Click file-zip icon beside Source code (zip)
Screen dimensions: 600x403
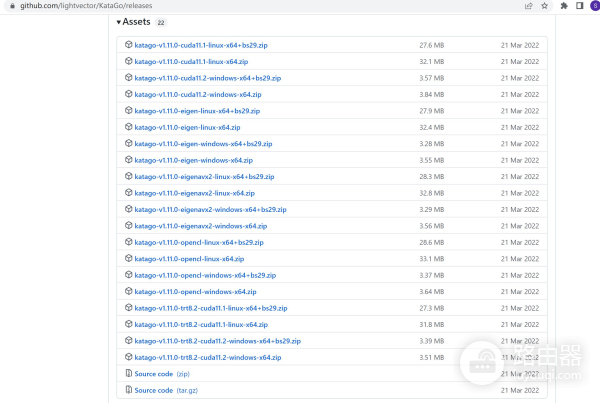(x=128, y=373)
